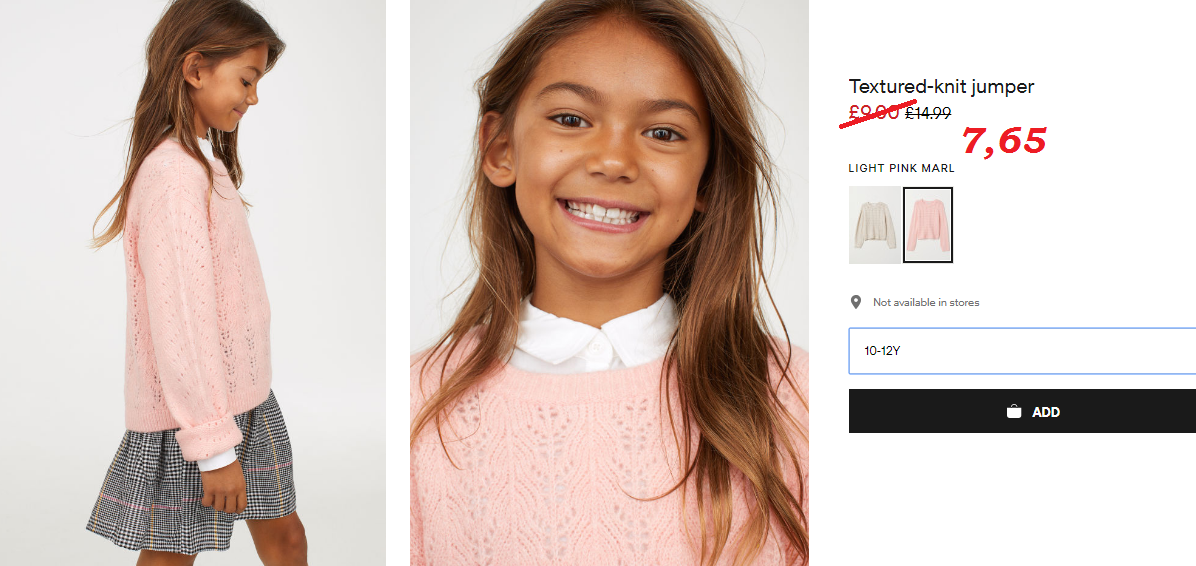
Task: Add the jumper to the bag
Action: click(1022, 411)
